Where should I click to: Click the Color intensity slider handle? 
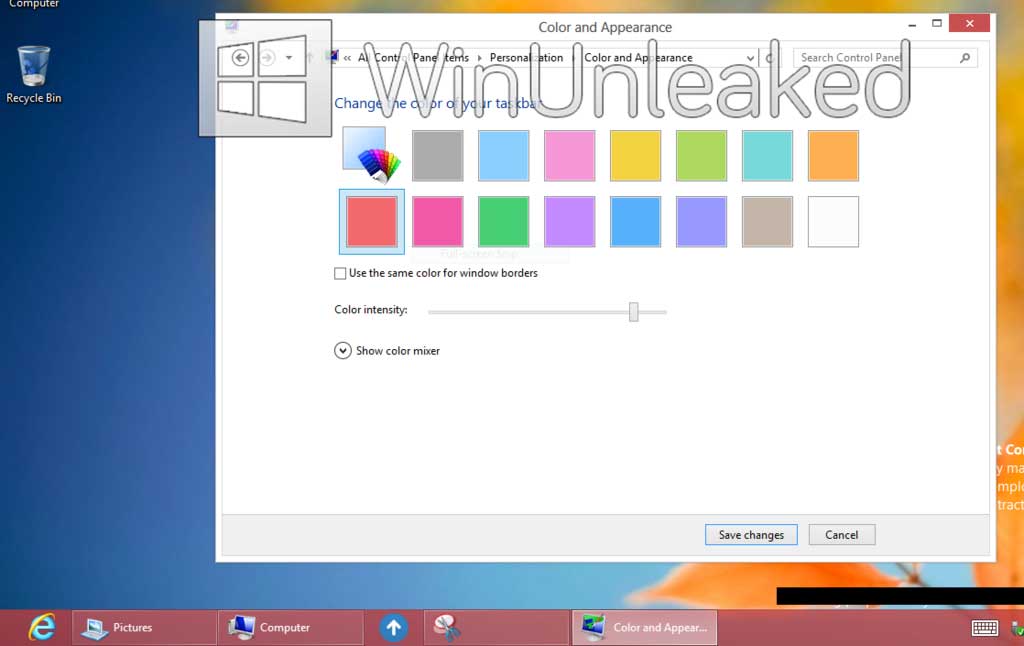point(633,312)
